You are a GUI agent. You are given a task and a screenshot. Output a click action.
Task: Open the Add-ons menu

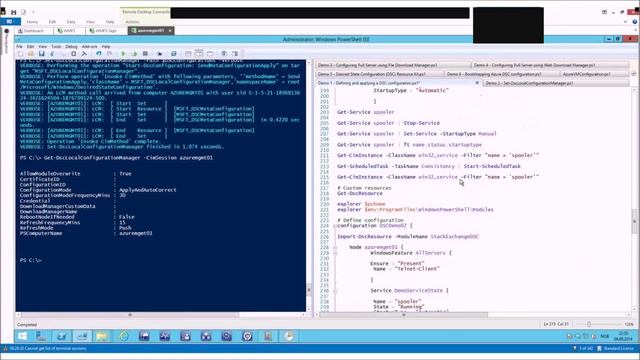coord(89,47)
